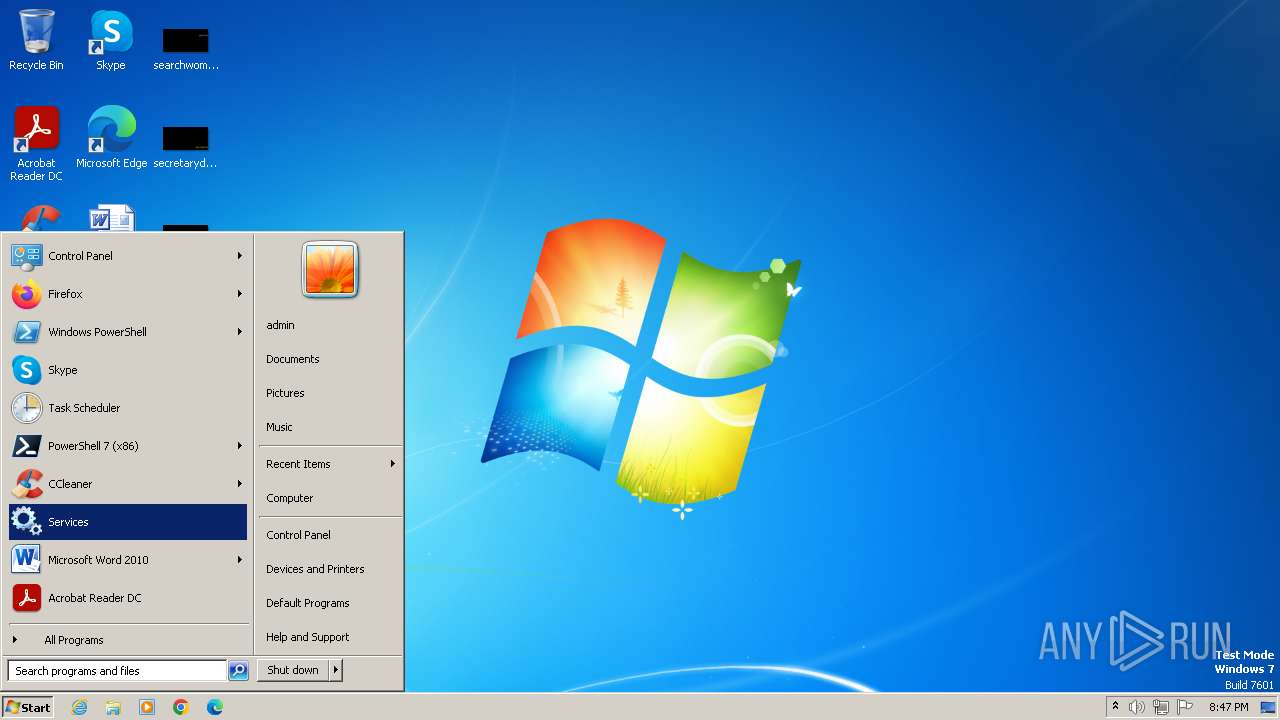This screenshot has width=1280, height=720.
Task: Open Help and Support
Action: [x=330, y=637]
